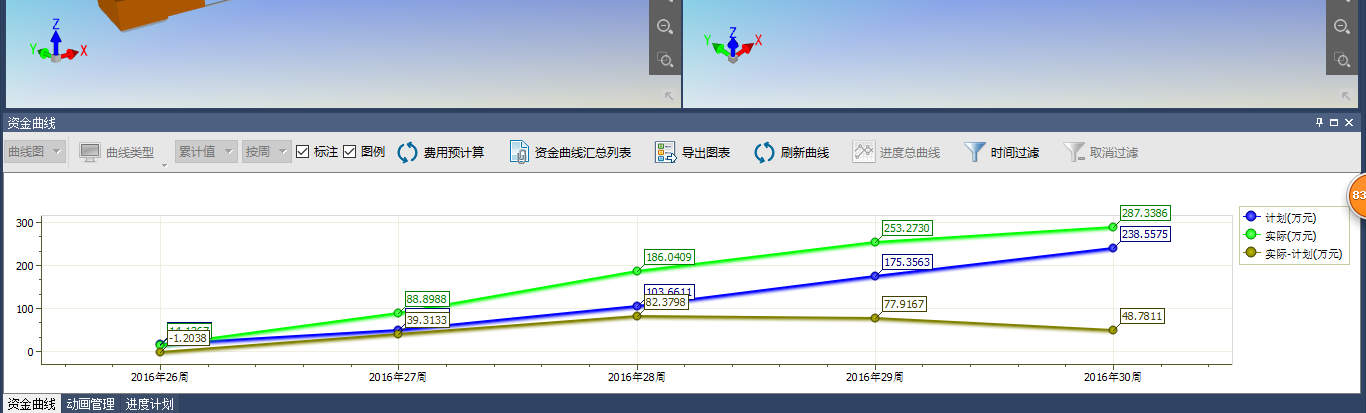Click zoom window icon in right viewport
This screenshot has height=413, width=1366.
click(x=1341, y=60)
